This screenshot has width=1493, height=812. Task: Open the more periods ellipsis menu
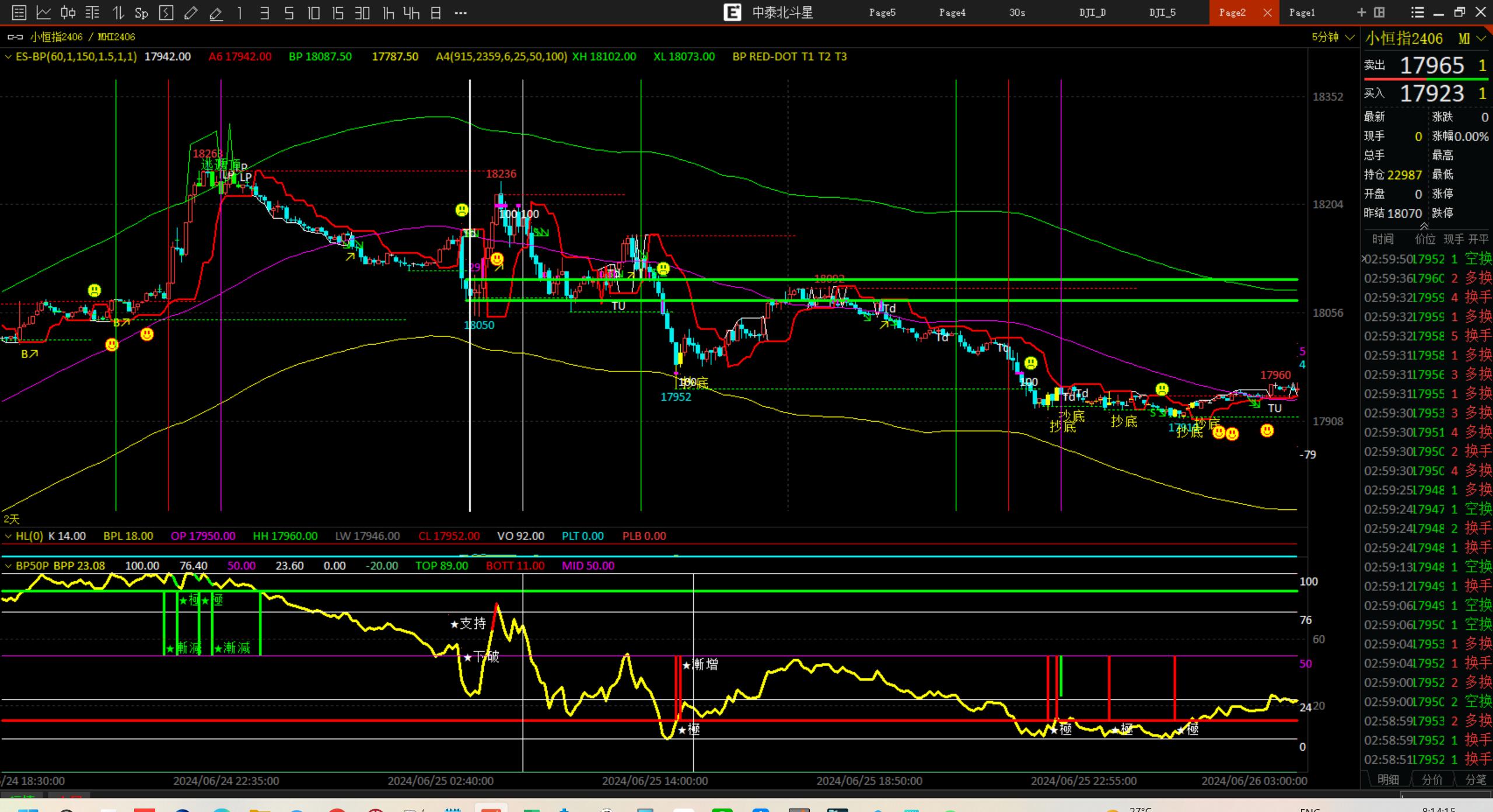[460, 12]
